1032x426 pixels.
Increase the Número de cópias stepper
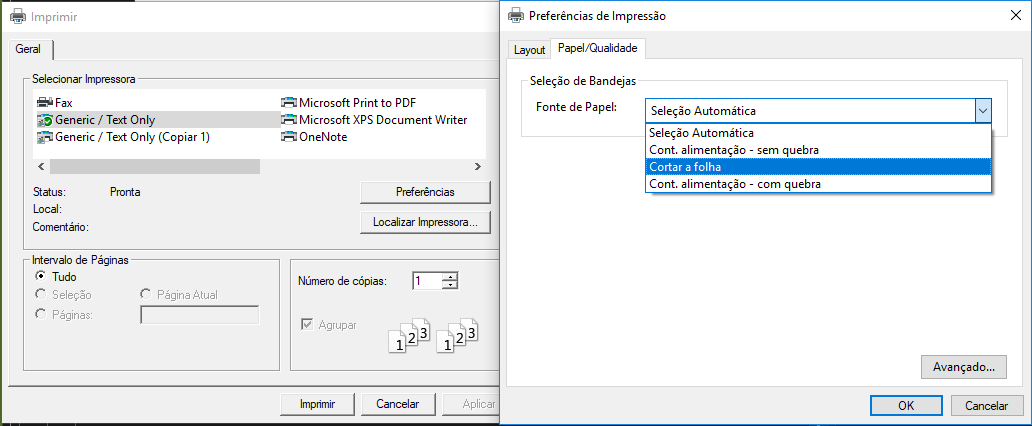tap(450, 277)
